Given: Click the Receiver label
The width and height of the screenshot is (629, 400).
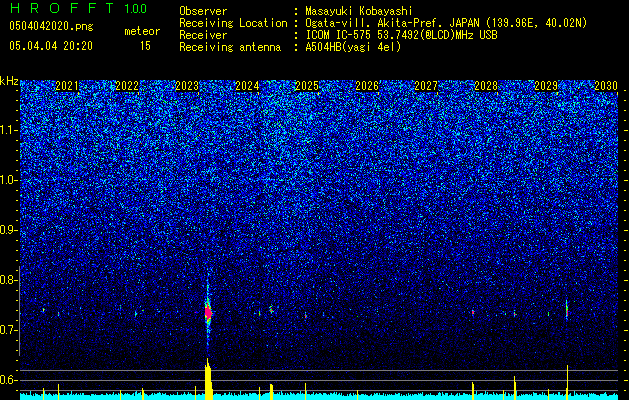Looking at the screenshot, I should tap(203, 35).
